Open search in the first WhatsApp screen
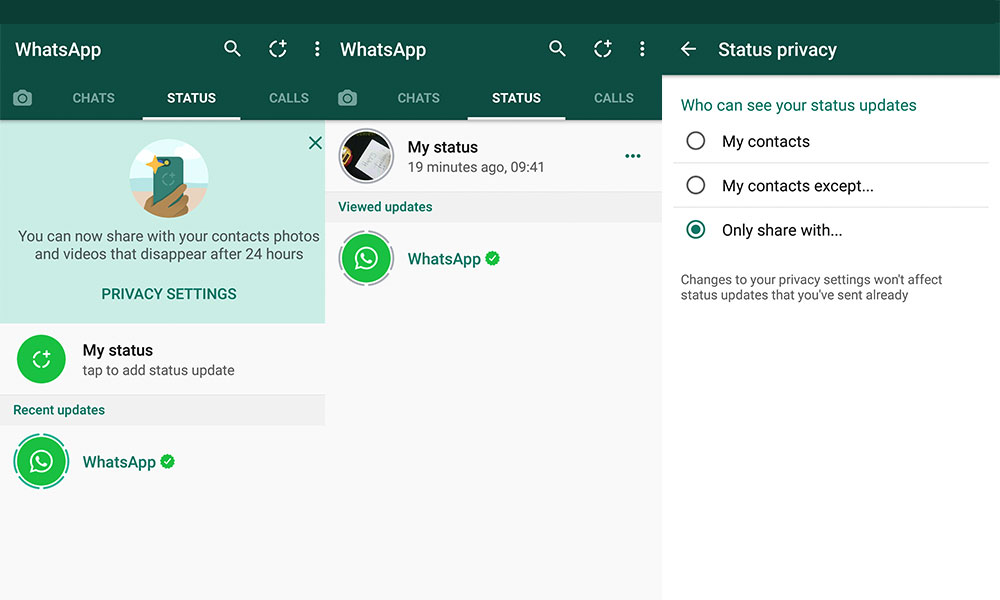 coord(232,48)
